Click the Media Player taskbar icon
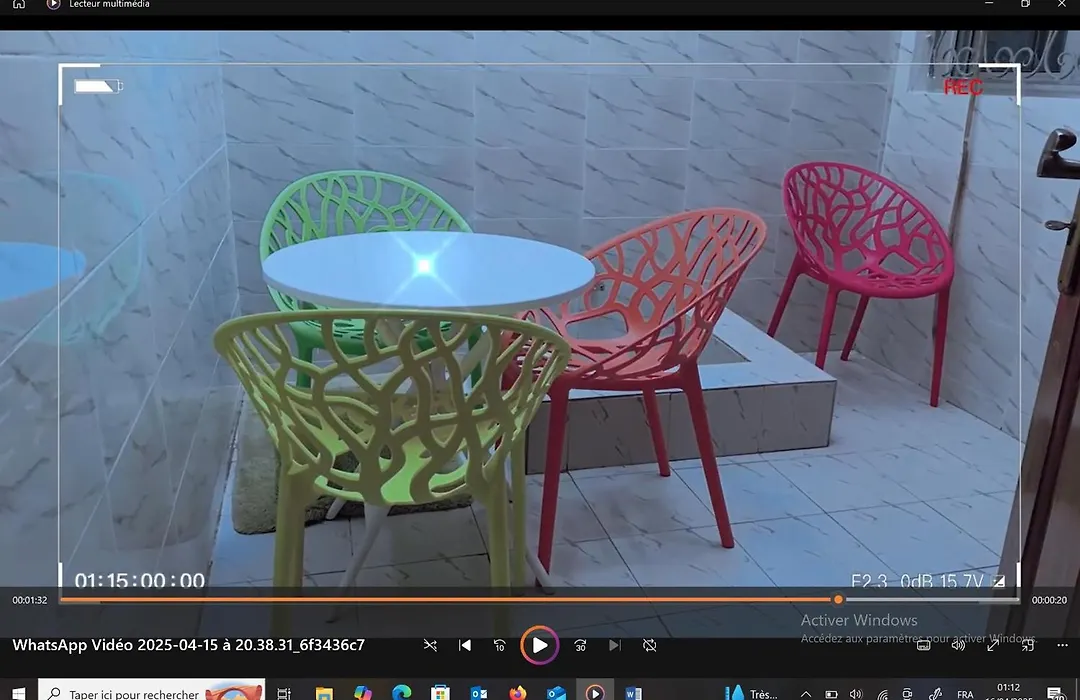Image resolution: width=1080 pixels, height=700 pixels. click(x=595, y=692)
